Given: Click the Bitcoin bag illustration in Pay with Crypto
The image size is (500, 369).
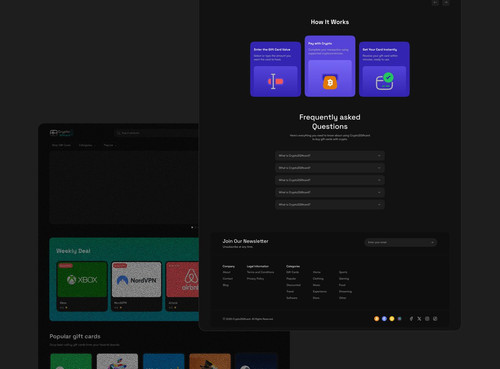Looking at the screenshot, I should [x=330, y=82].
